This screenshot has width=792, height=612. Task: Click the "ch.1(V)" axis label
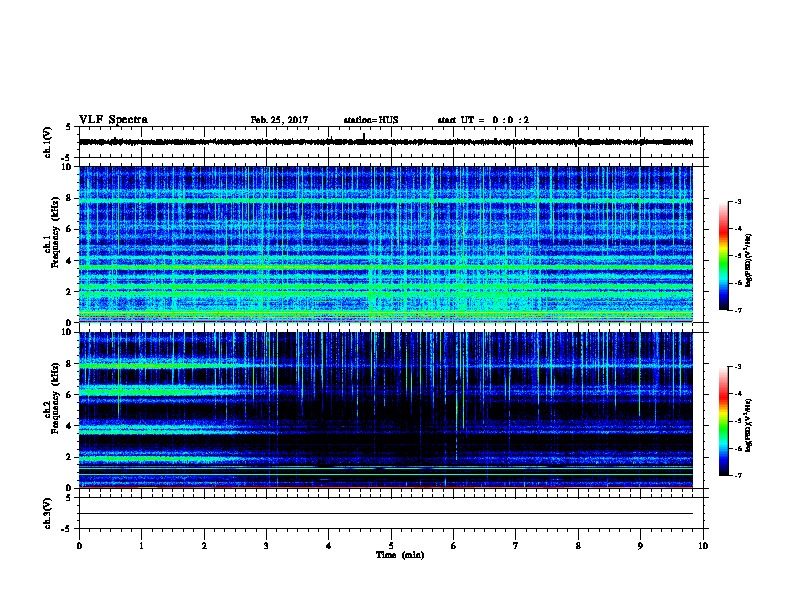[48, 142]
